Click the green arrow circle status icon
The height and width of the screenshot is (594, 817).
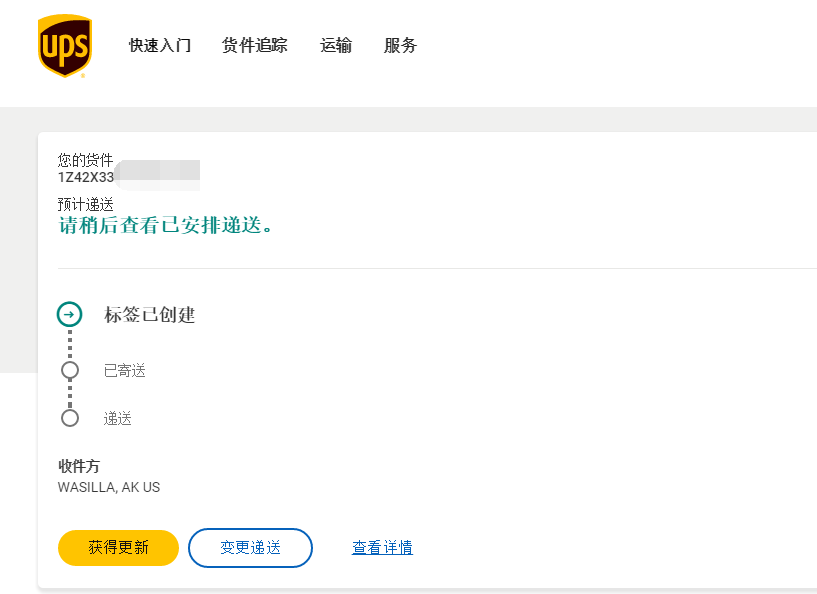[x=69, y=314]
